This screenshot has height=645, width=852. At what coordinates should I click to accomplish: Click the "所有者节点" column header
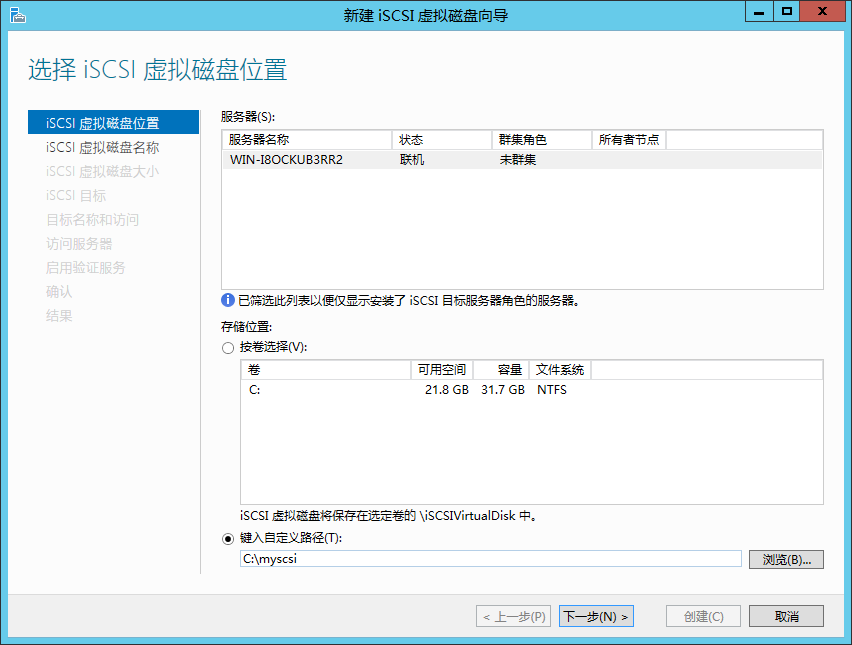(629, 140)
